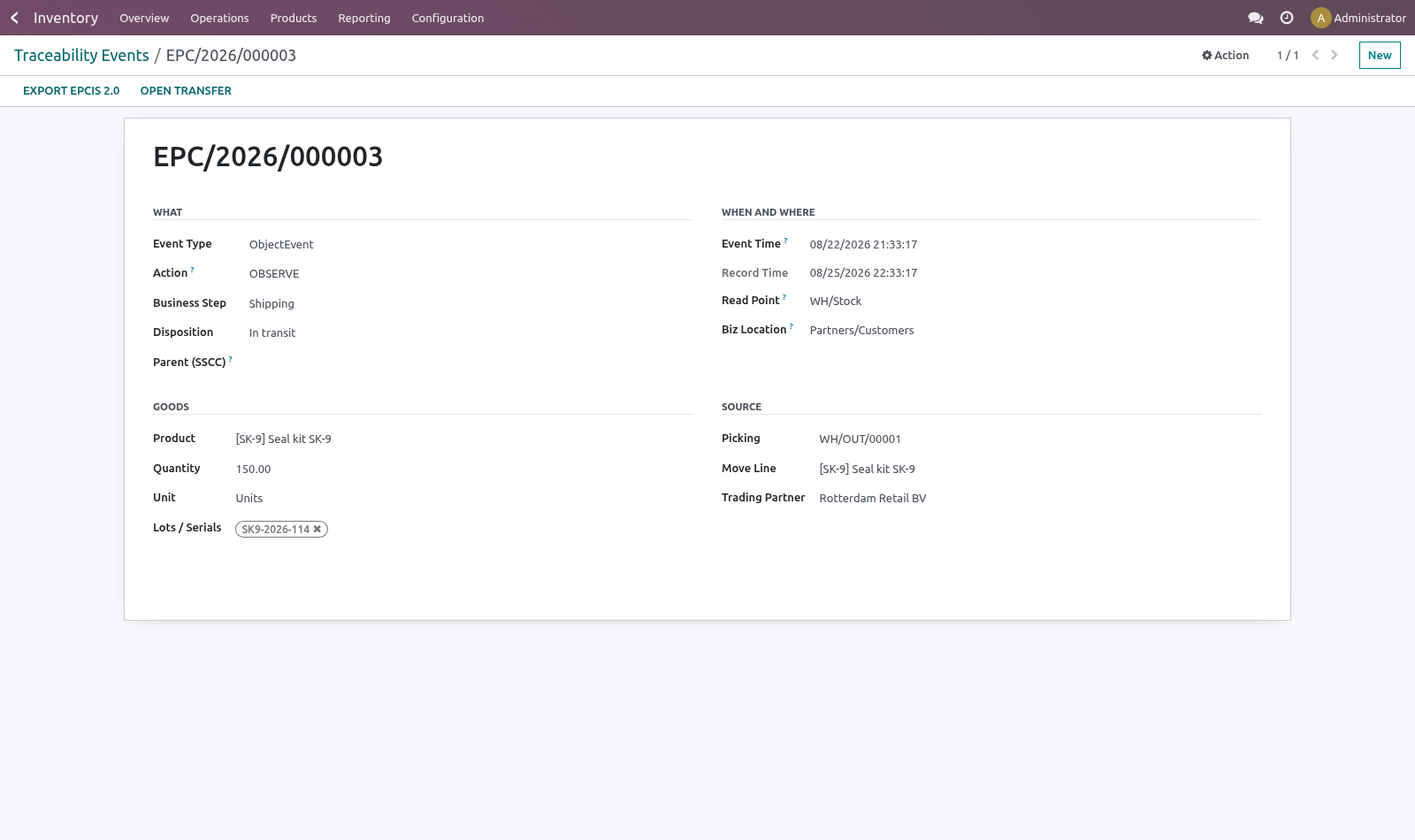Viewport: 1415px width, 840px height.
Task: Click the Event Time date field
Action: coord(1035,244)
